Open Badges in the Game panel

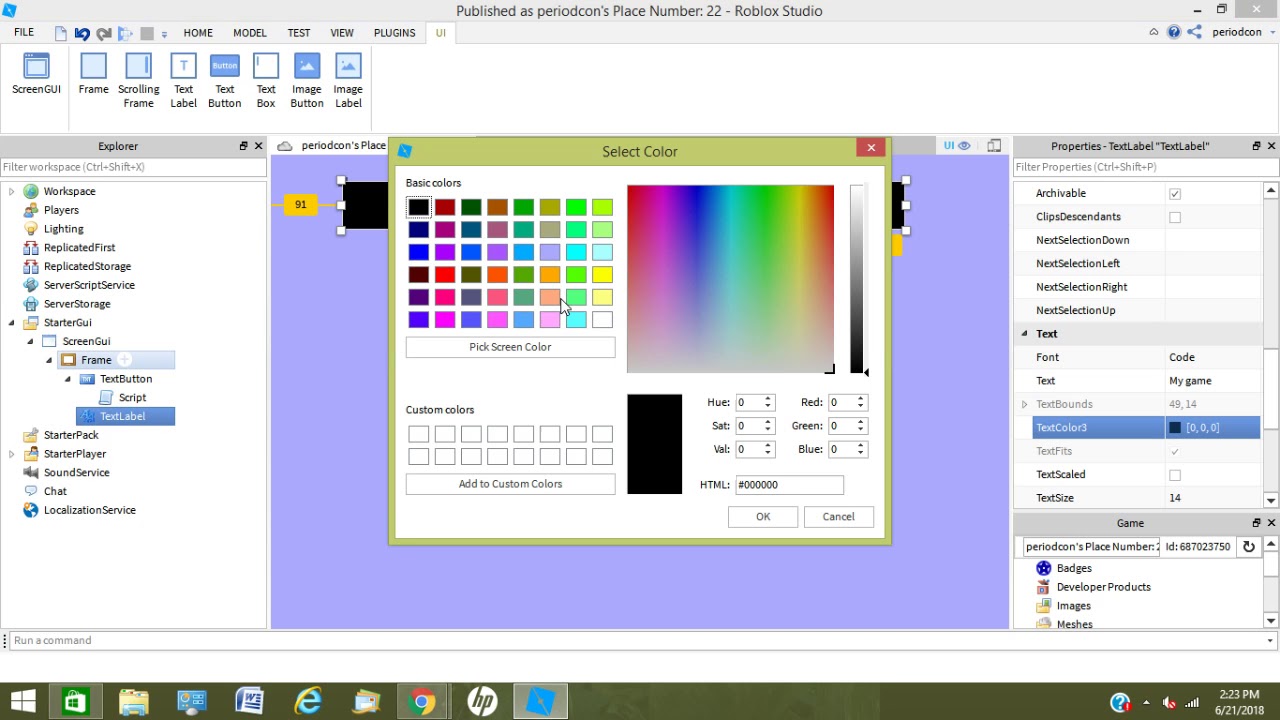[1074, 568]
